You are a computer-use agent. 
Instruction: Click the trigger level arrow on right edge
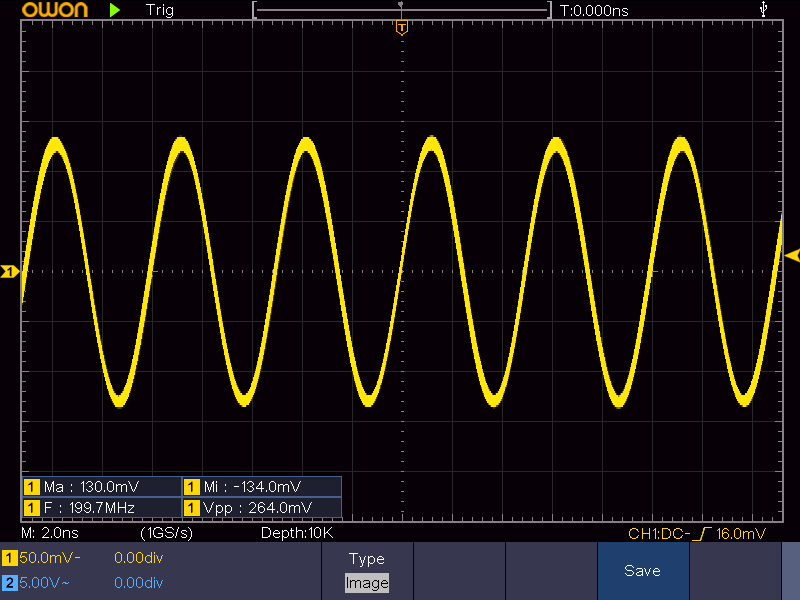point(792,255)
